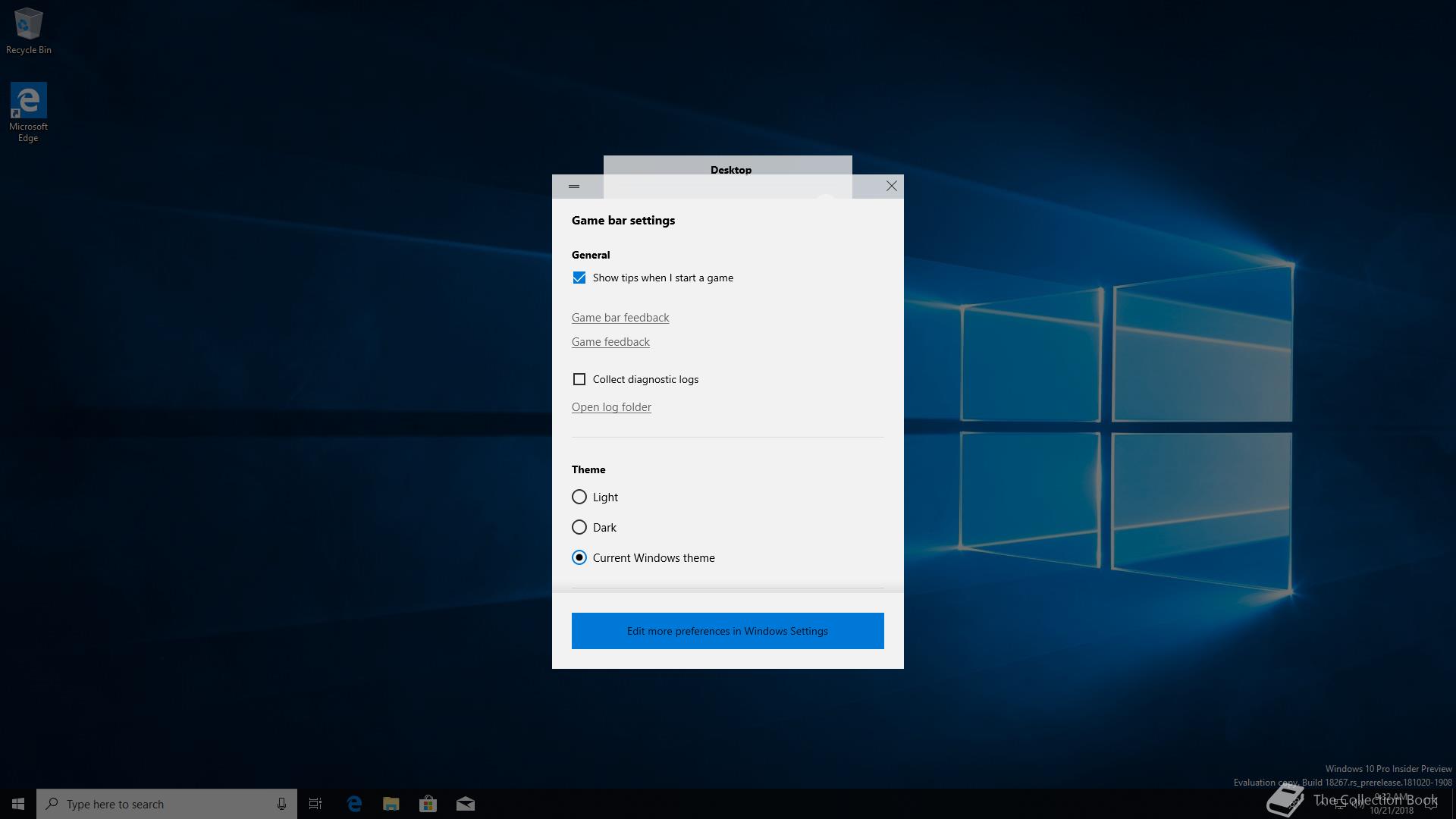The image size is (1456, 819).
Task: Click the Start button
Action: [18, 804]
